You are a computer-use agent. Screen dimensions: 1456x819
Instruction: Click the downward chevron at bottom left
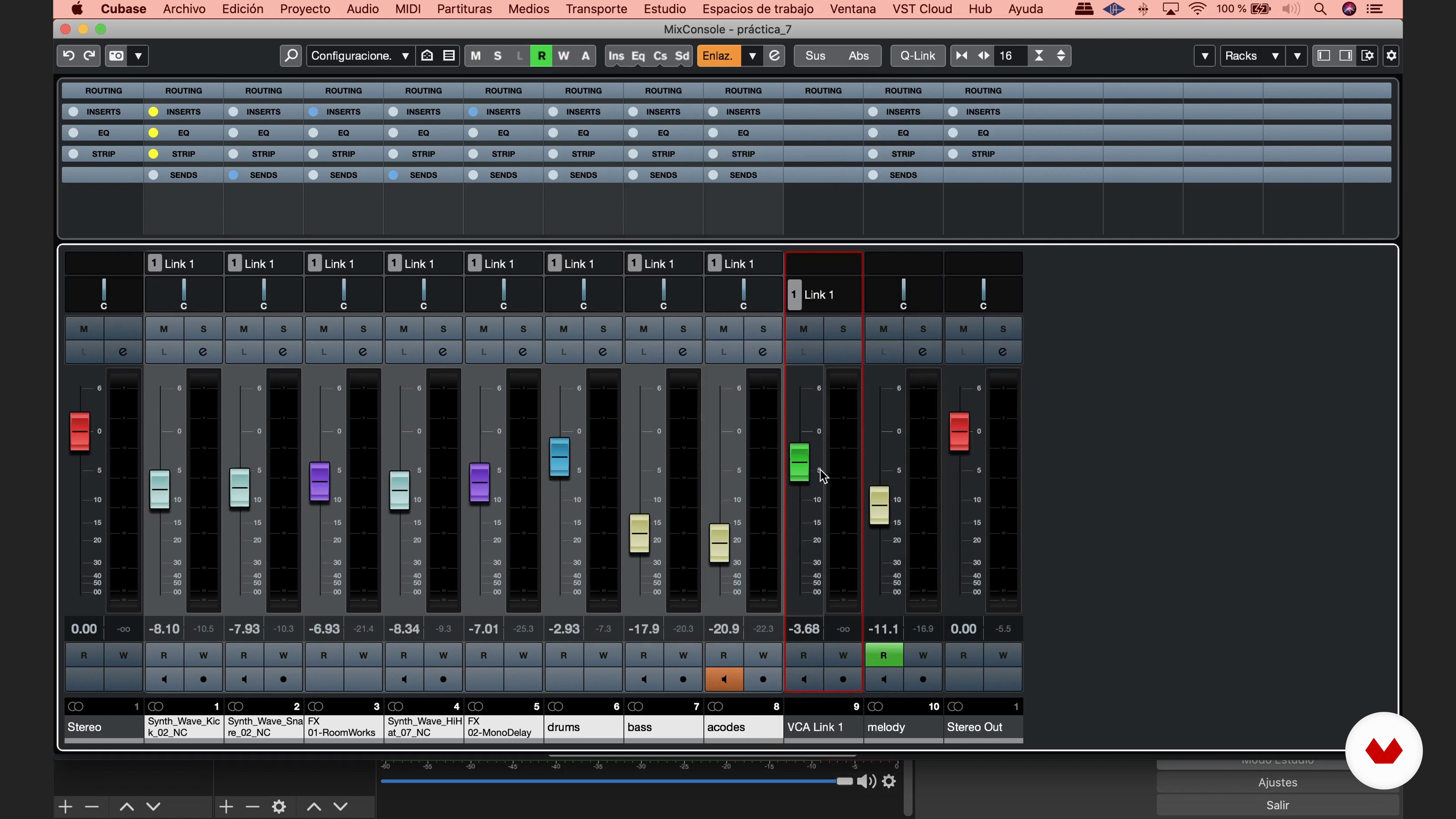pos(154,806)
